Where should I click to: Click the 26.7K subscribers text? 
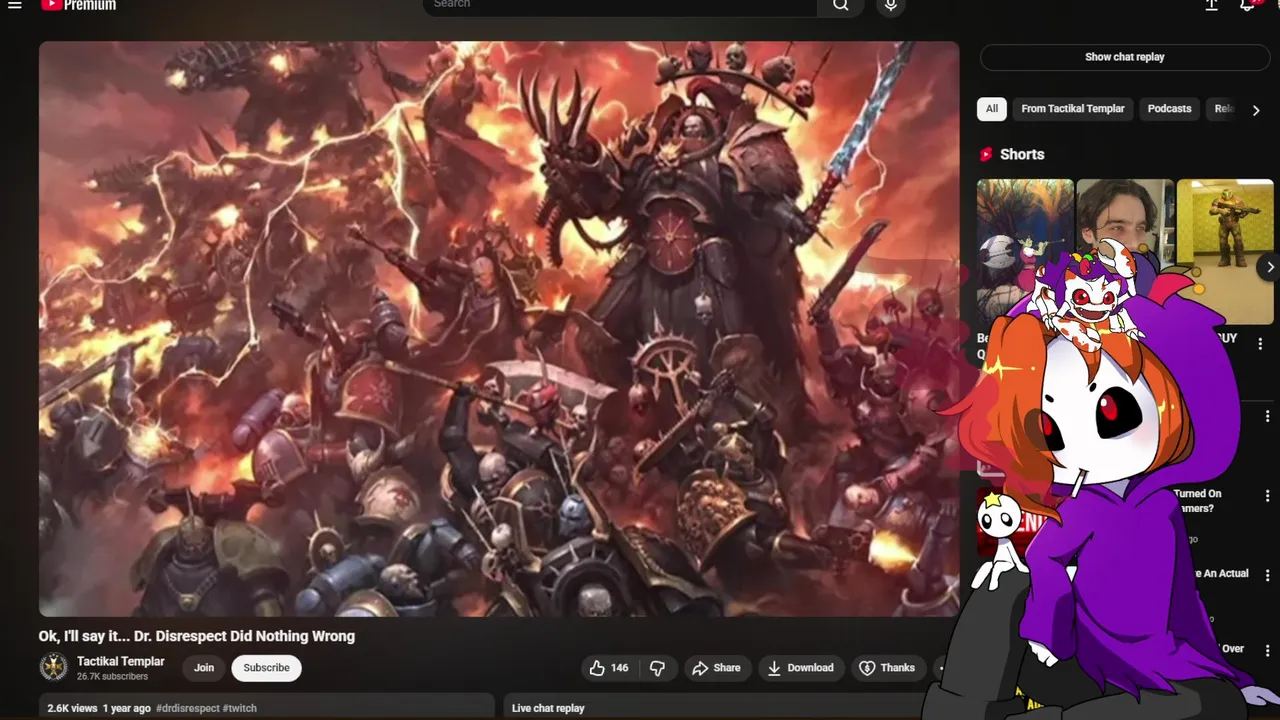coord(112,677)
